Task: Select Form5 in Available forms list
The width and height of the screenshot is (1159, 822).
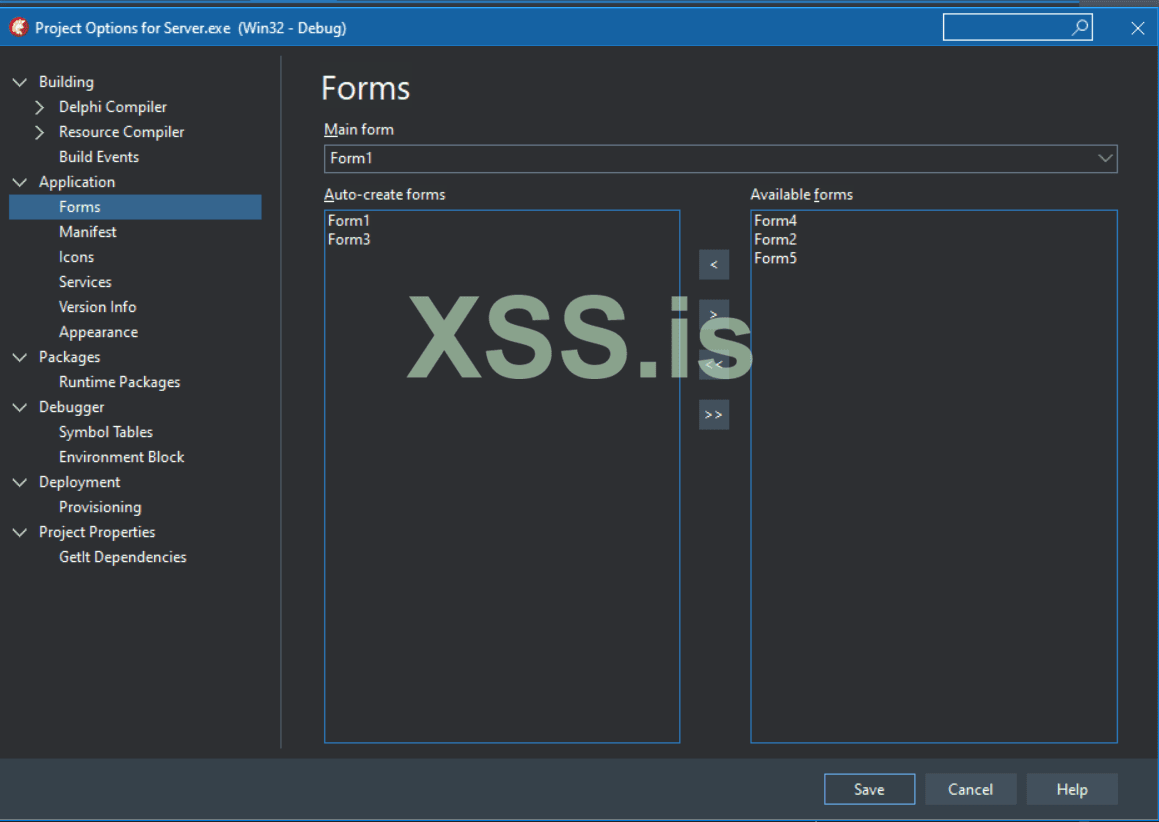Action: pos(775,258)
